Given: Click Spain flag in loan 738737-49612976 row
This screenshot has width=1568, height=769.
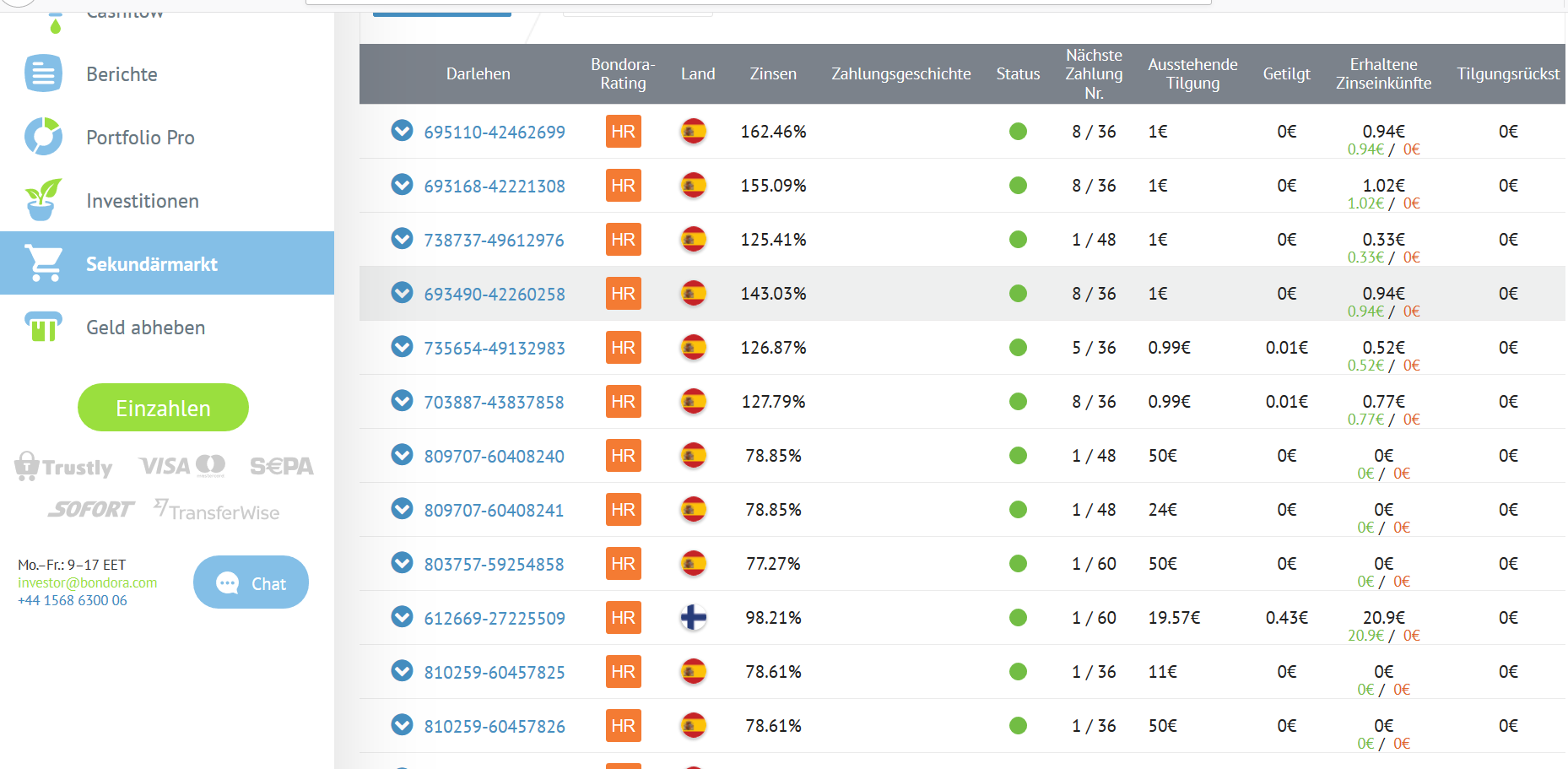Looking at the screenshot, I should point(693,240).
